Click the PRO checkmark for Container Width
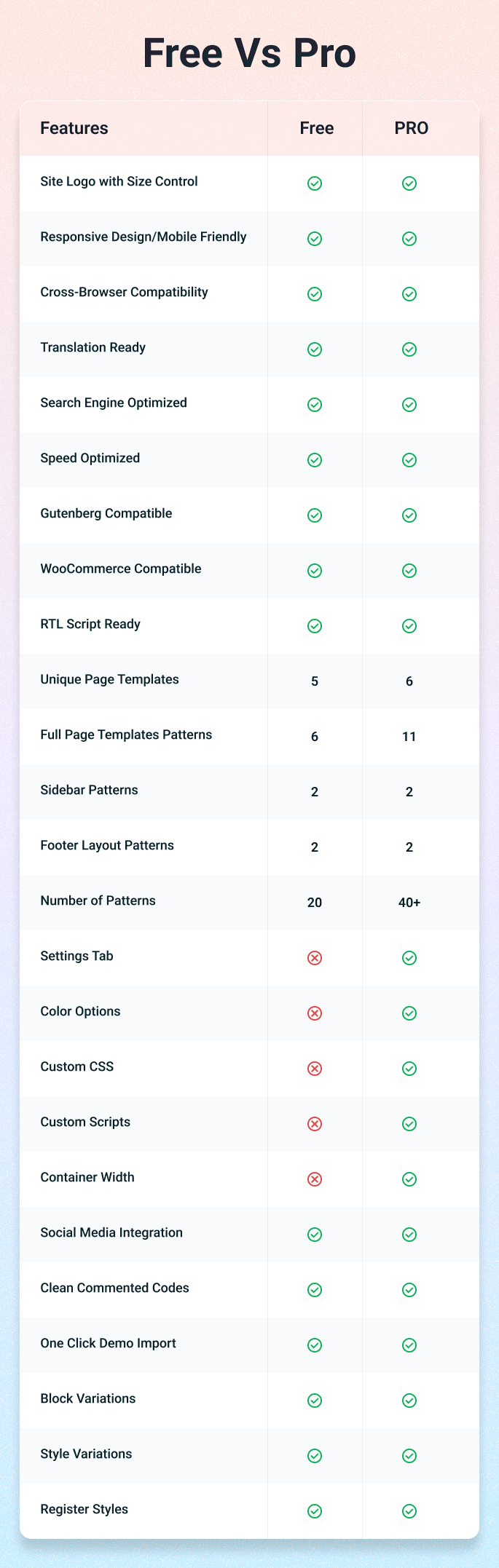Viewport: 499px width, 1568px height. click(409, 1179)
